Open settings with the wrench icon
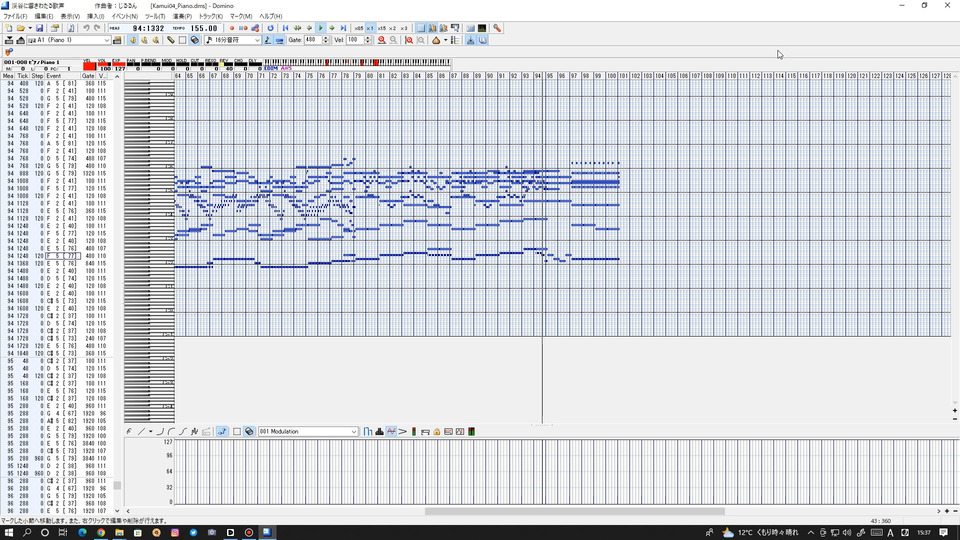This screenshot has width=960, height=540. (x=497, y=28)
